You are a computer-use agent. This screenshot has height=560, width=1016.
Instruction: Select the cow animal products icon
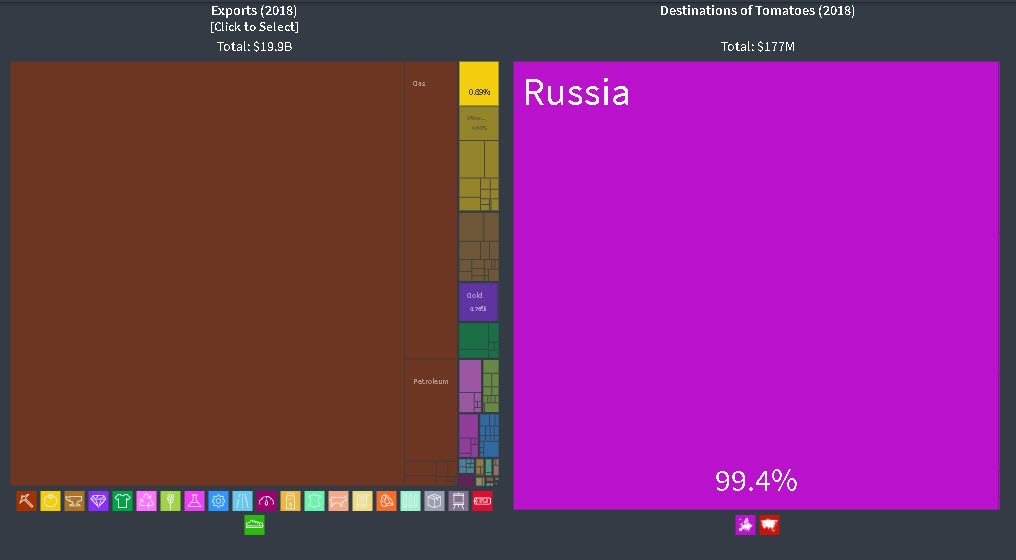(x=338, y=501)
